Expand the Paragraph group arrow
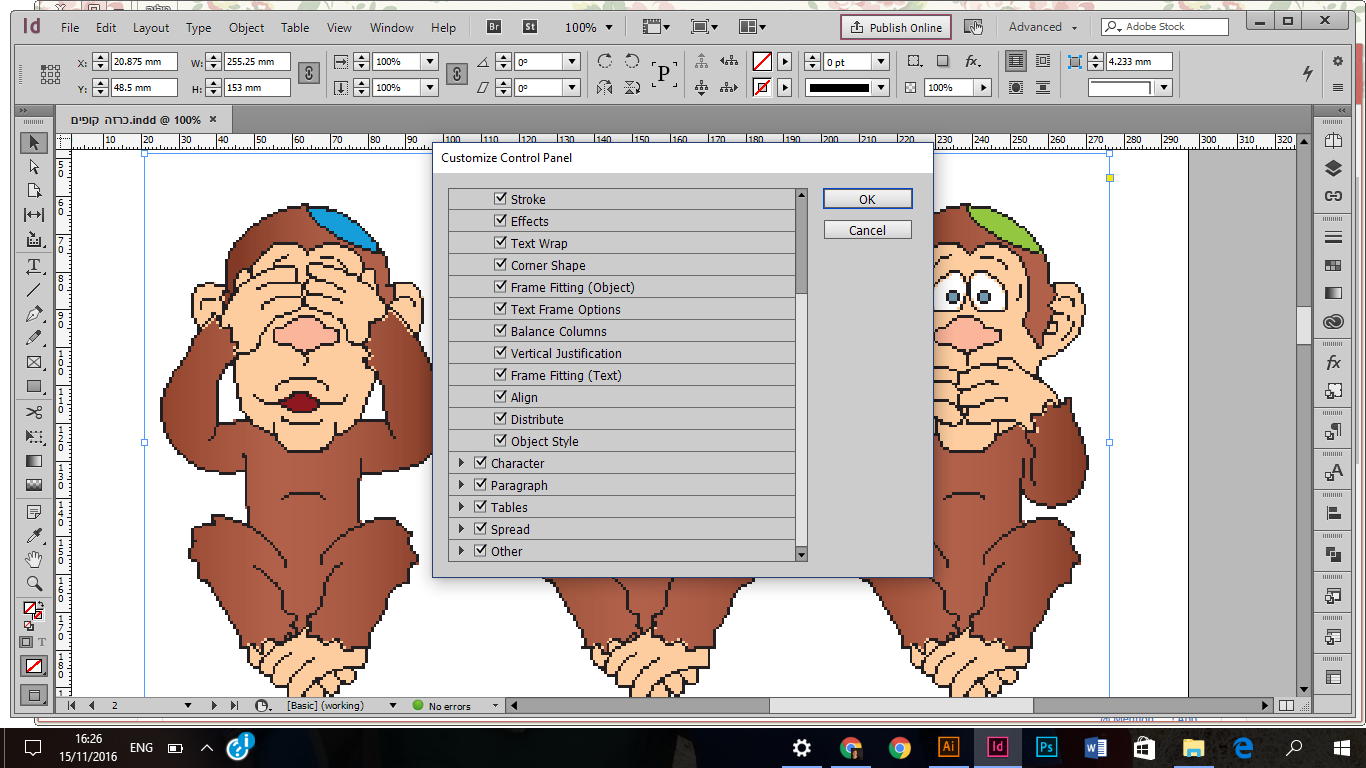1366x768 pixels. tap(461, 485)
